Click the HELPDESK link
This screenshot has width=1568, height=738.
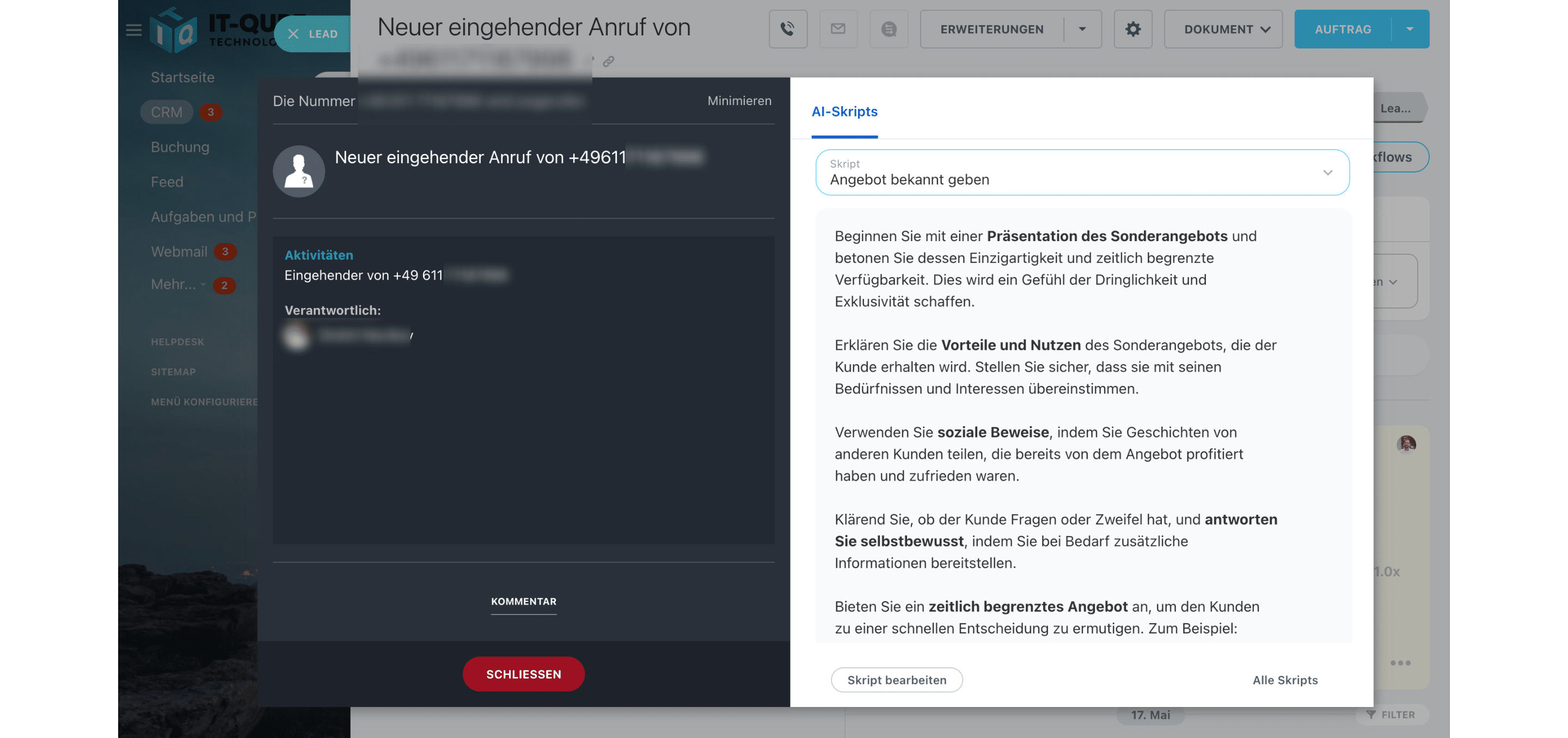click(177, 342)
